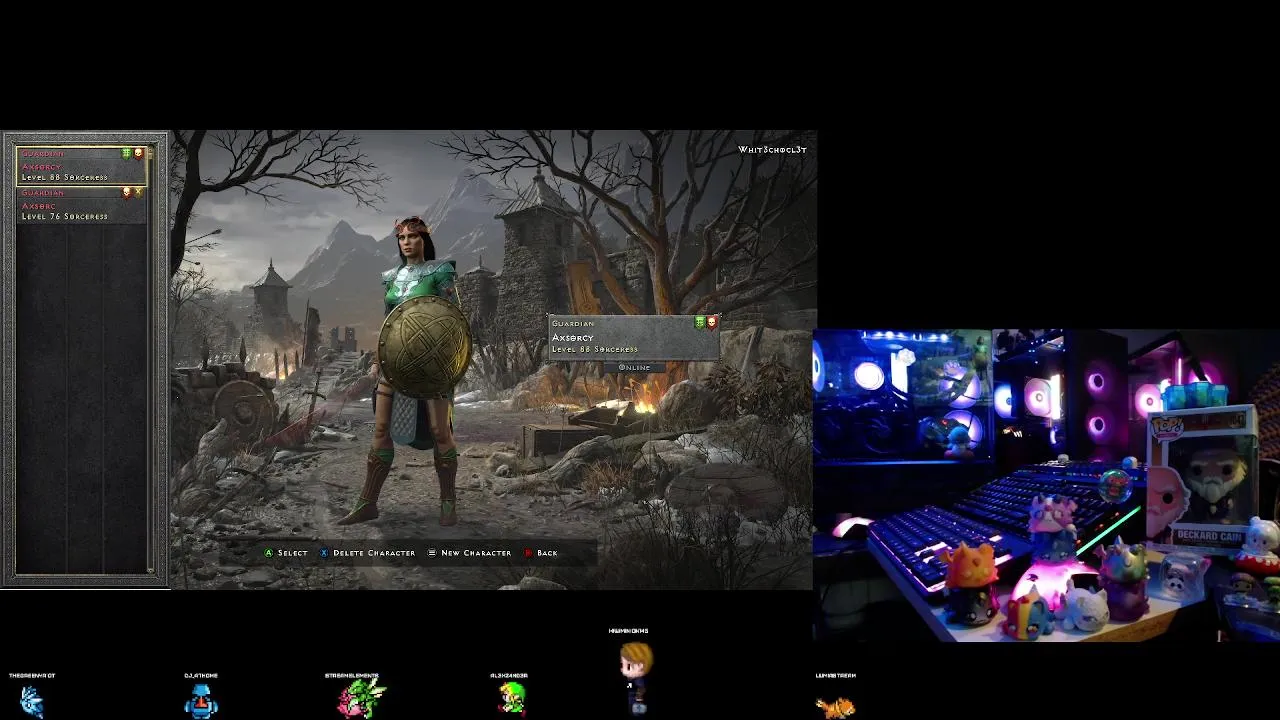Screen dimensions: 1280x720
Task: Click the red B button icon
Action: [x=528, y=553]
